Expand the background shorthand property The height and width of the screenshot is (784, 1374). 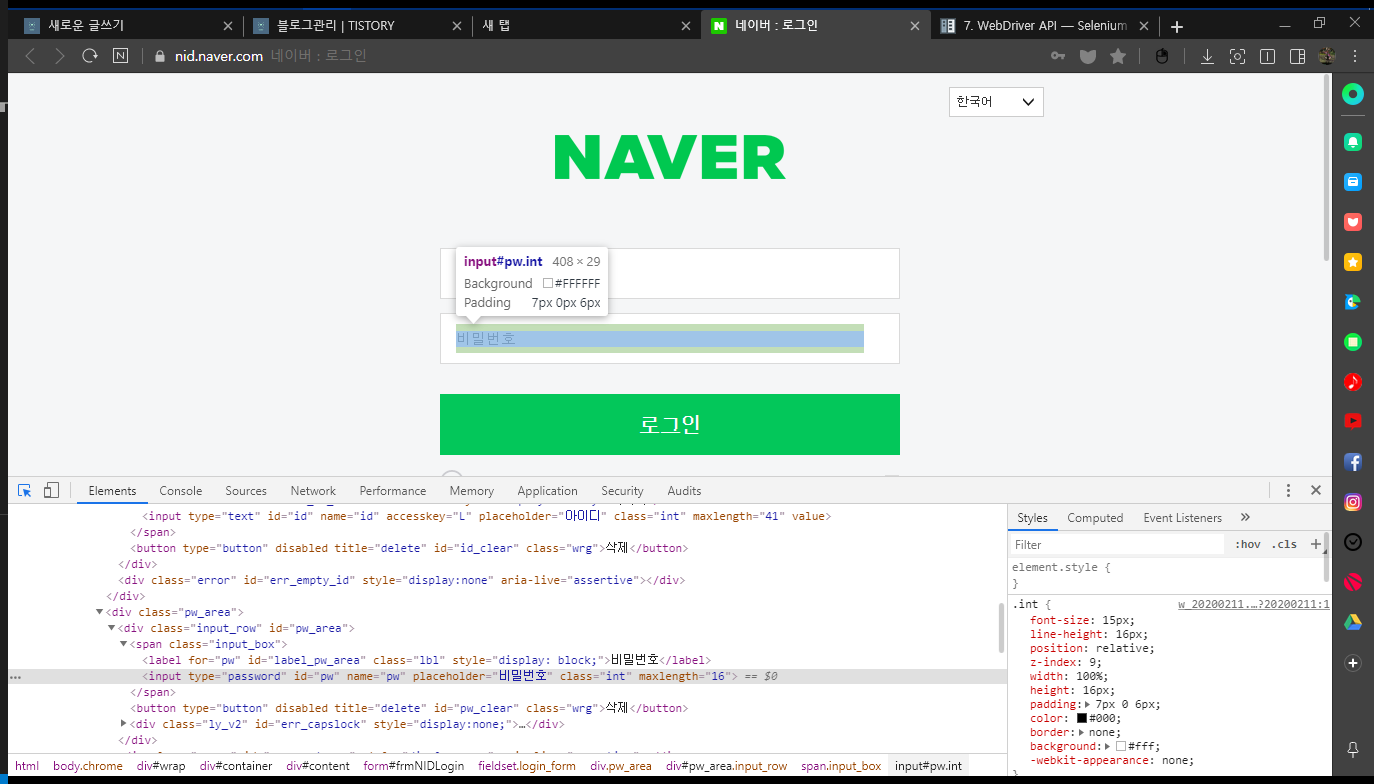(x=1107, y=746)
